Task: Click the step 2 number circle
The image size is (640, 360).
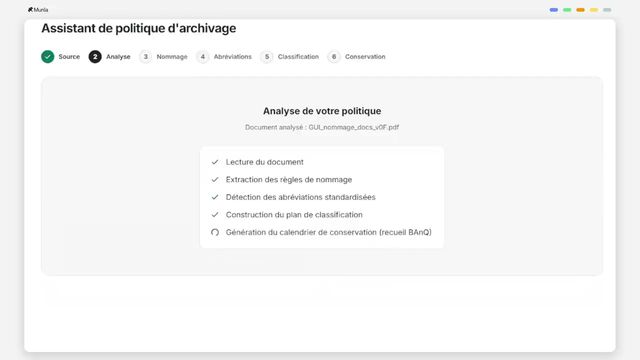Action: [x=95, y=57]
